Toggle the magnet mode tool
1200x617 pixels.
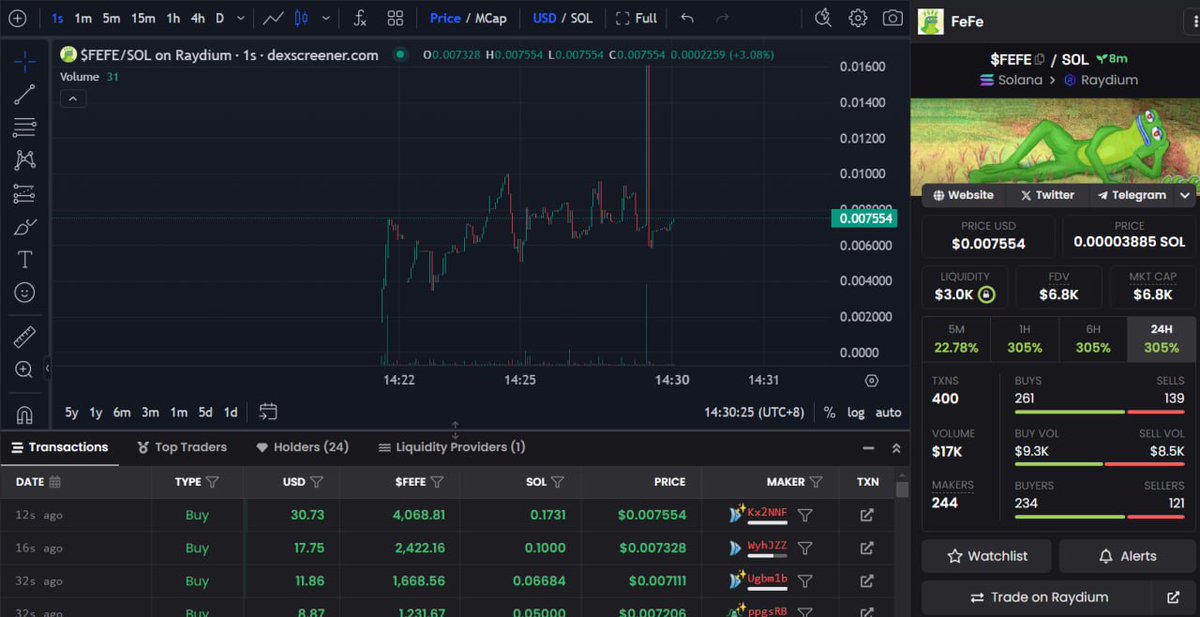coord(25,414)
